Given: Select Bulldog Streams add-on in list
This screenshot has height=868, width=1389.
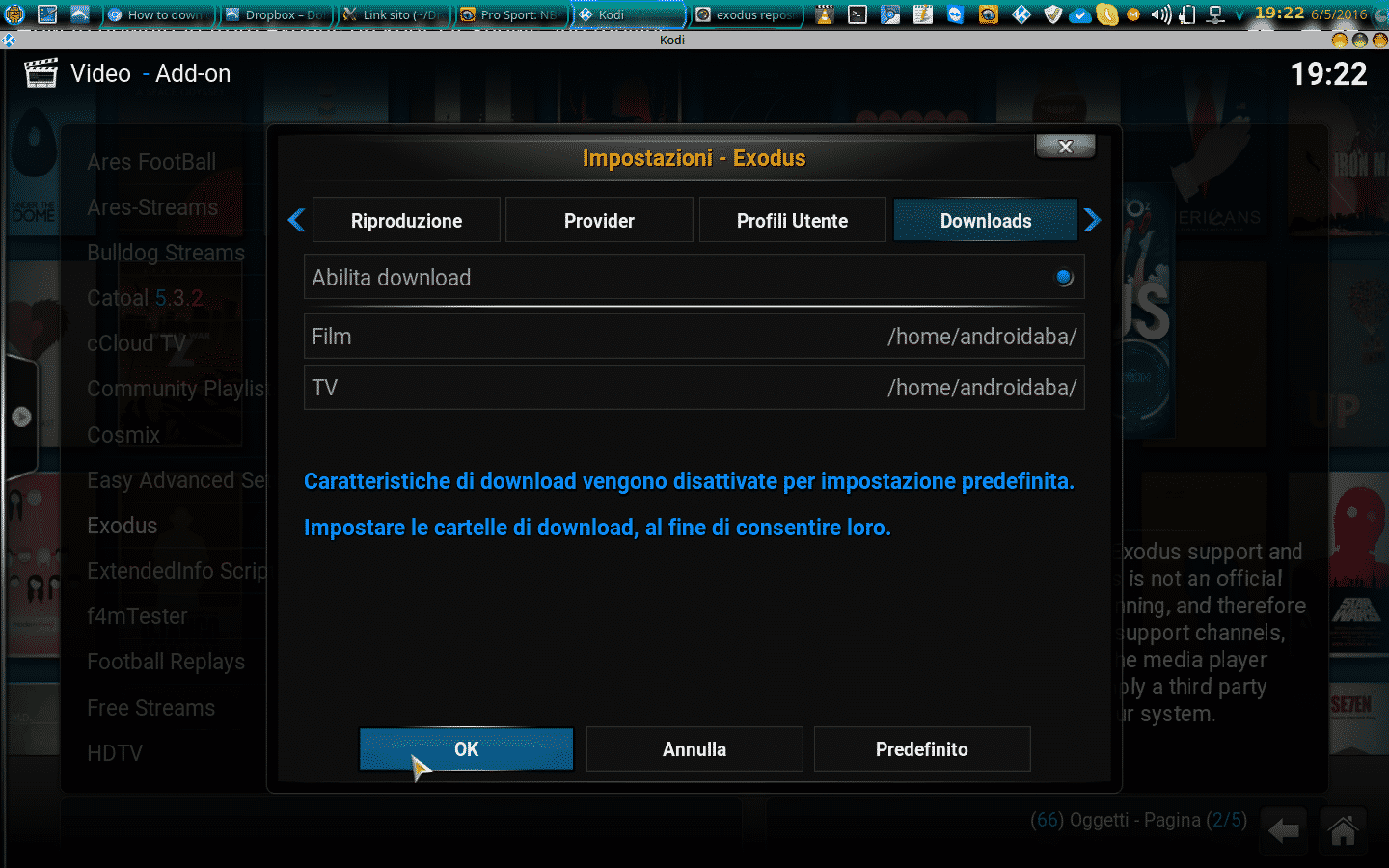Looking at the screenshot, I should (x=166, y=253).
